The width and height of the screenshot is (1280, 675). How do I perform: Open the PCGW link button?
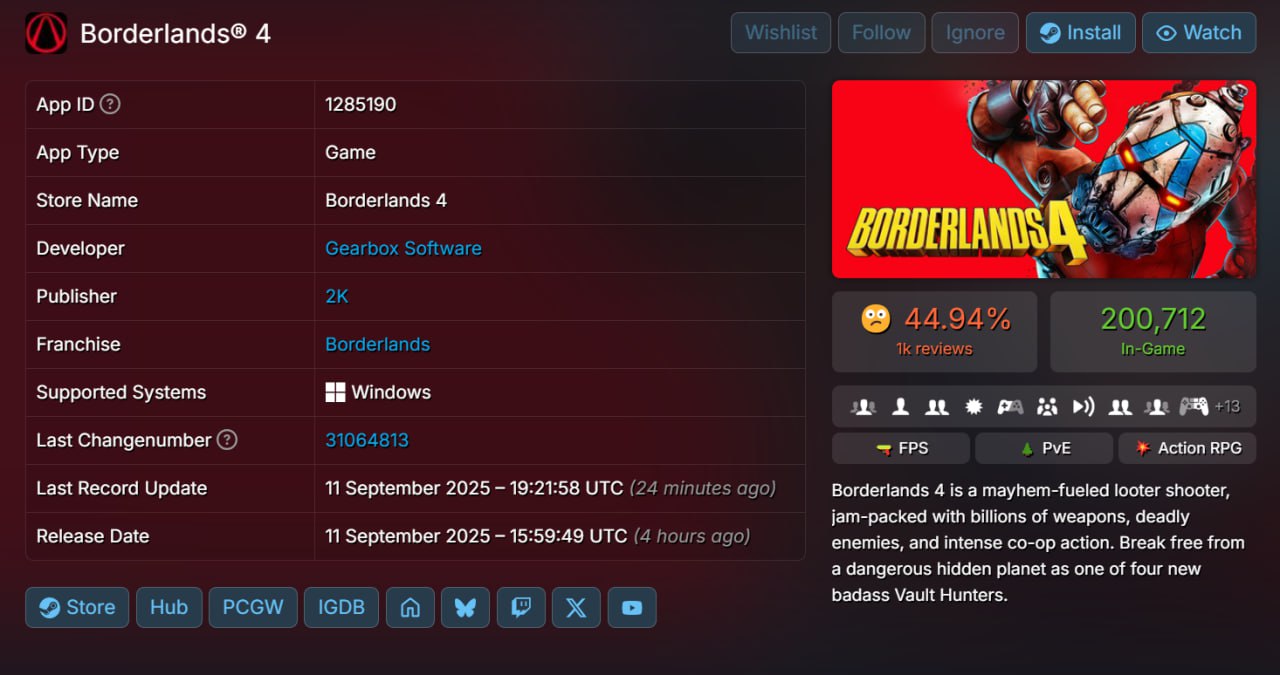253,607
